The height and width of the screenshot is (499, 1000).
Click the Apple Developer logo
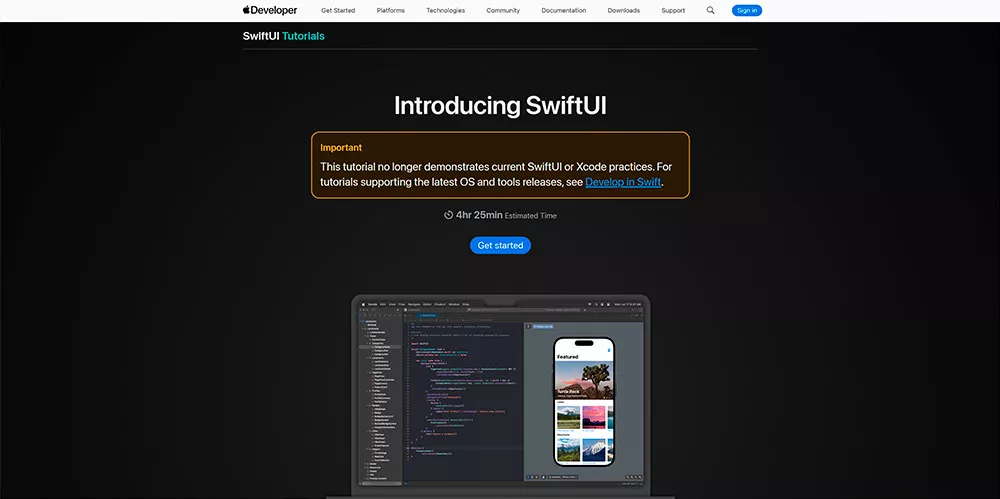[x=270, y=10]
